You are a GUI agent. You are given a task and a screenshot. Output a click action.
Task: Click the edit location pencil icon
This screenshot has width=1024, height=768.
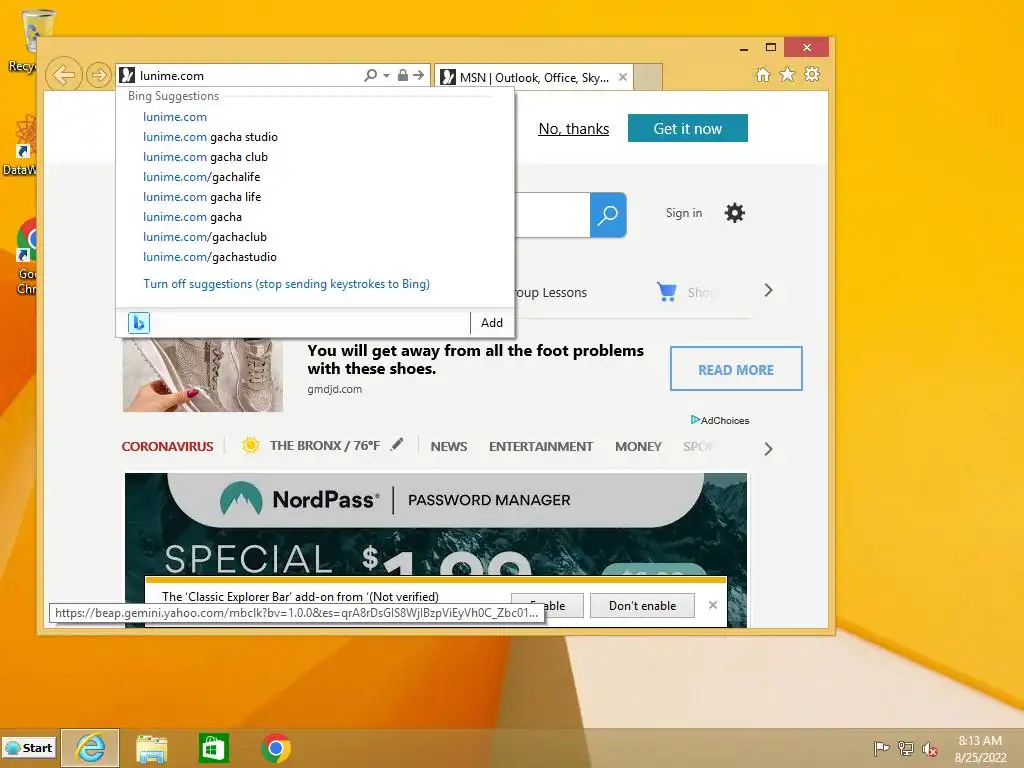[x=396, y=445]
